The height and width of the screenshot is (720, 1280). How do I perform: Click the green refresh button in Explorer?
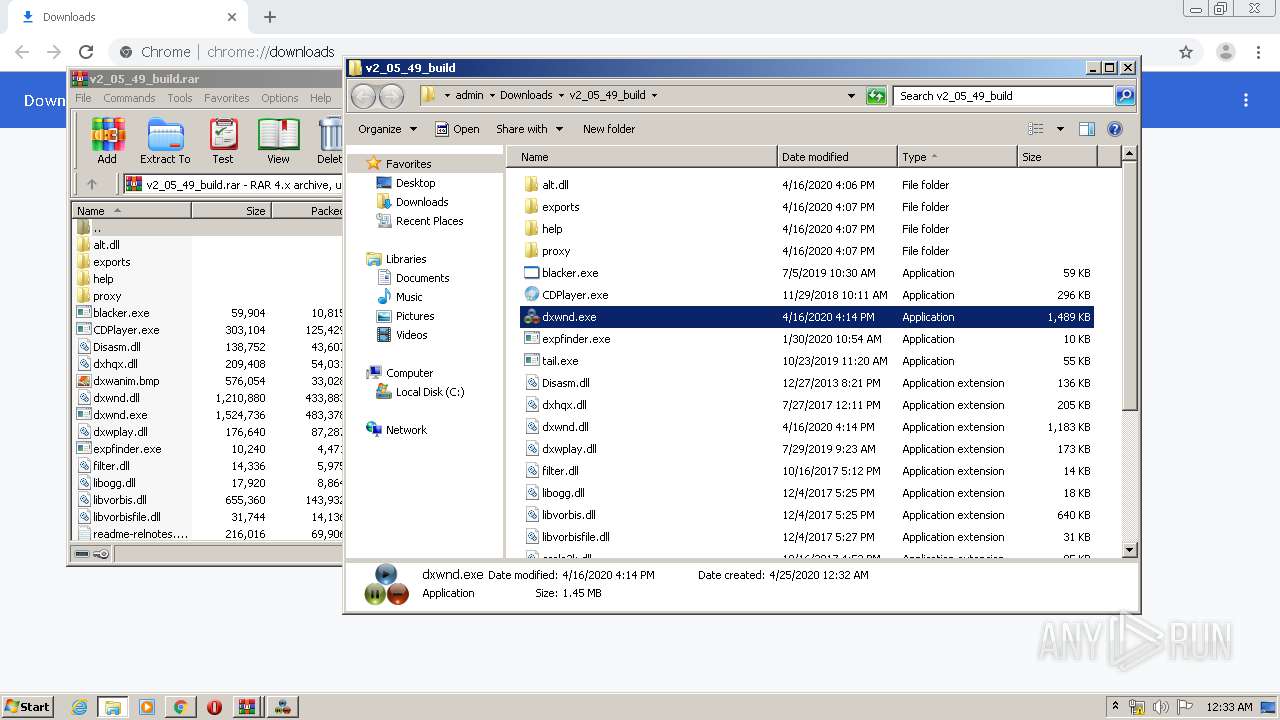pos(876,96)
